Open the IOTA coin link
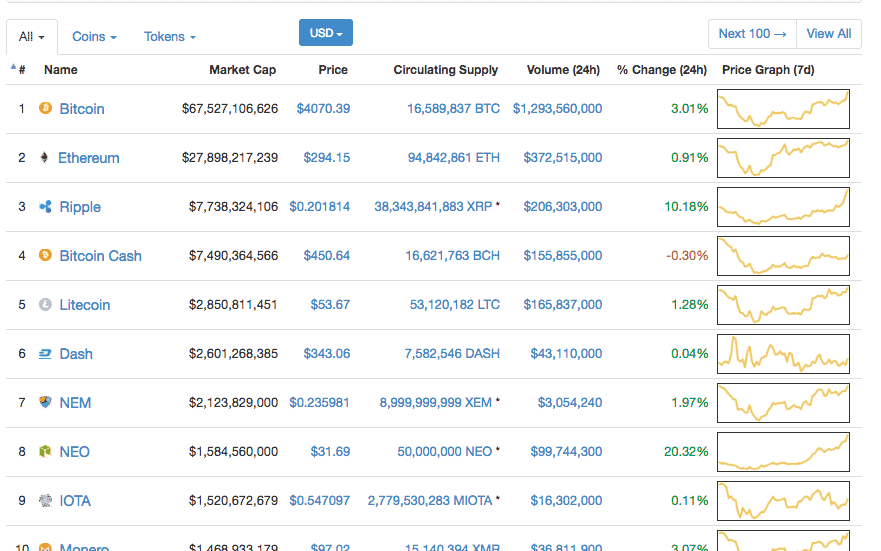881x551 pixels. coord(75,500)
